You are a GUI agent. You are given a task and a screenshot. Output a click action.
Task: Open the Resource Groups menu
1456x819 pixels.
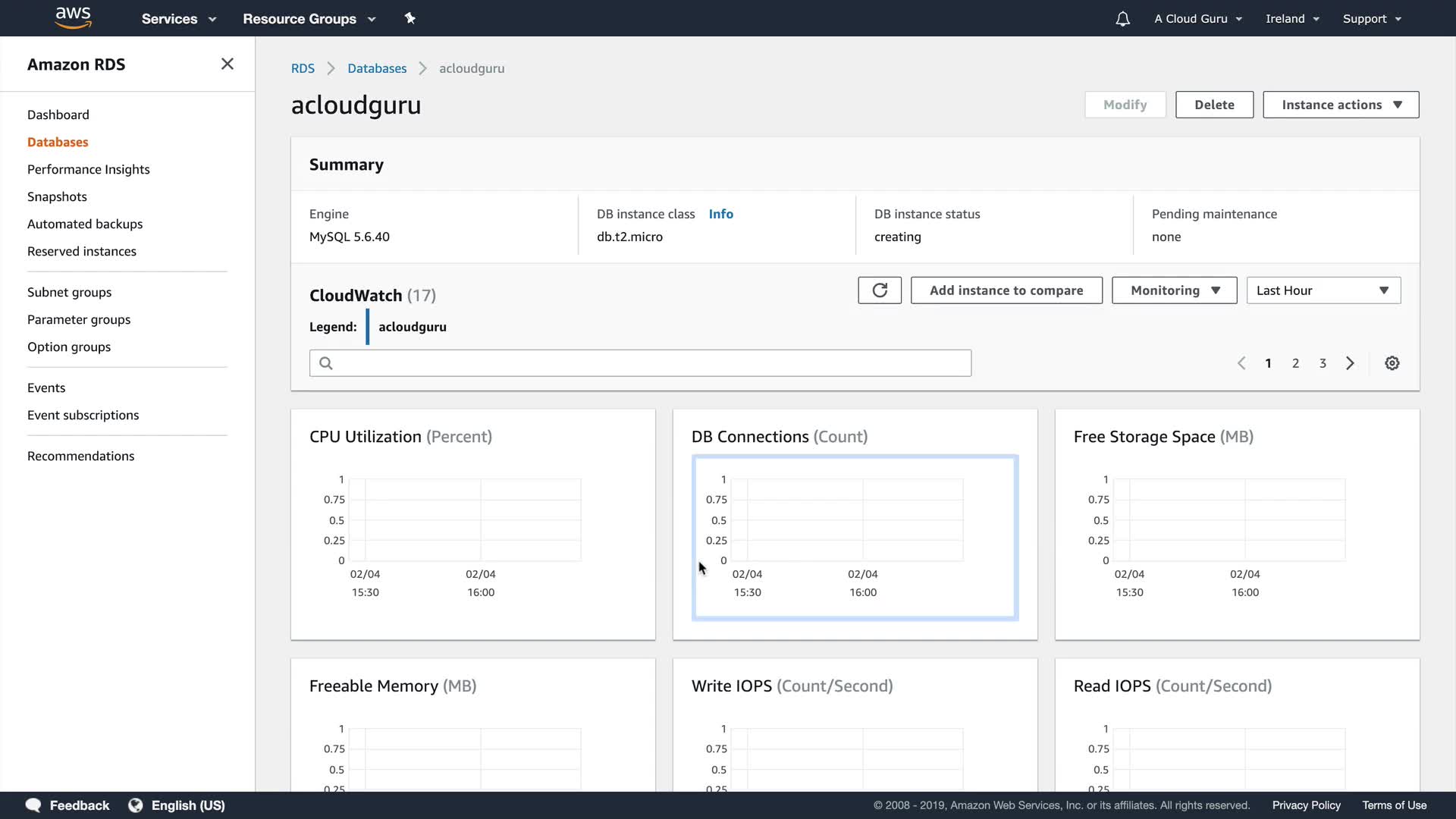[x=309, y=19]
